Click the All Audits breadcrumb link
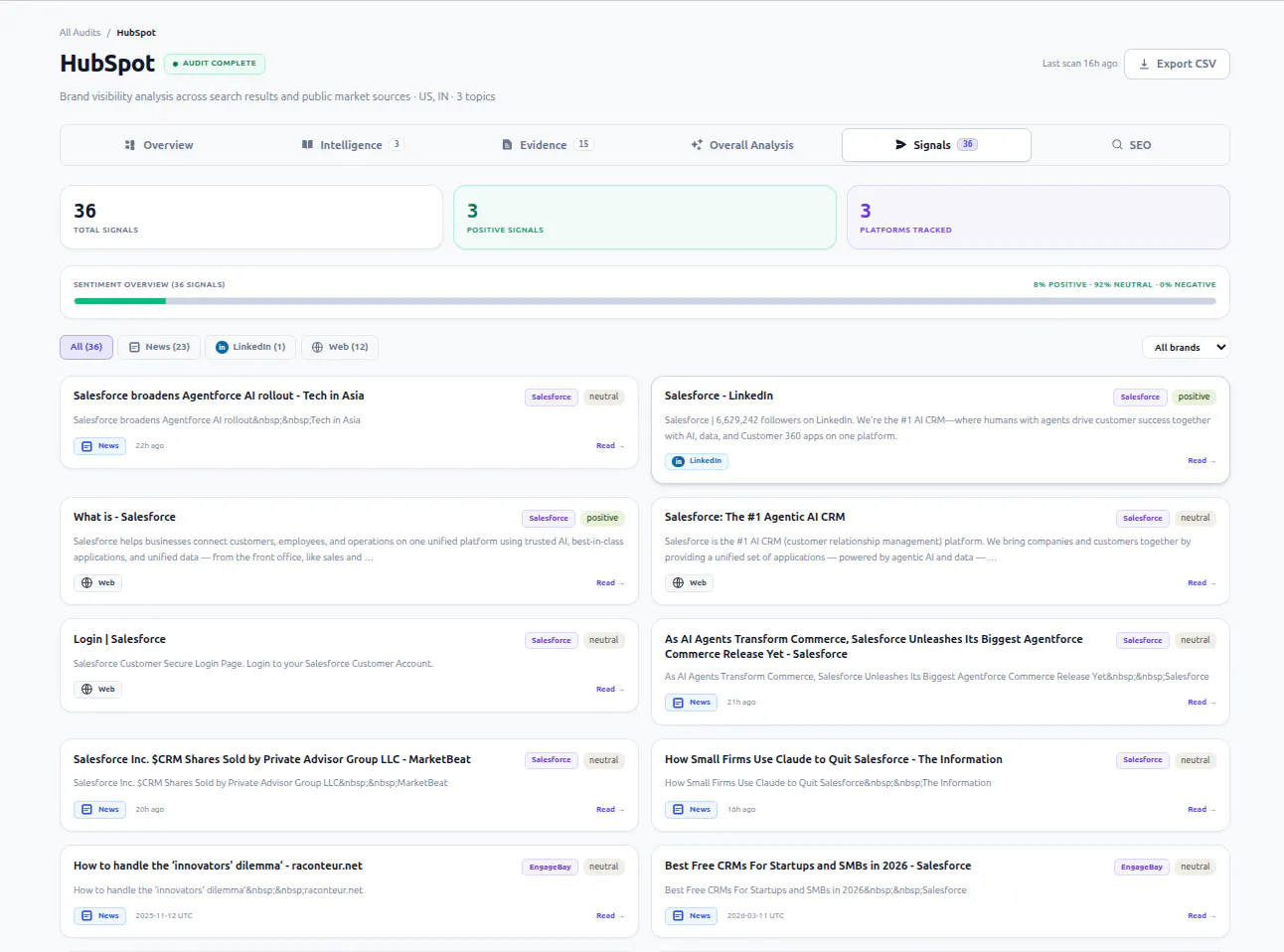The width and height of the screenshot is (1284, 952). tap(80, 33)
